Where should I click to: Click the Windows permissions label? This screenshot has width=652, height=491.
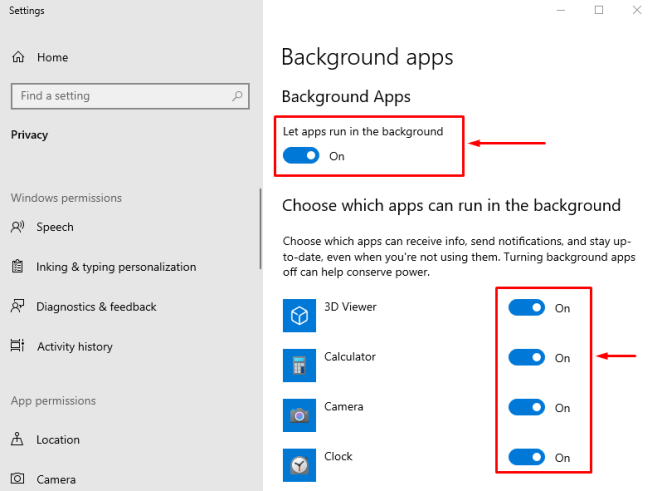66,198
